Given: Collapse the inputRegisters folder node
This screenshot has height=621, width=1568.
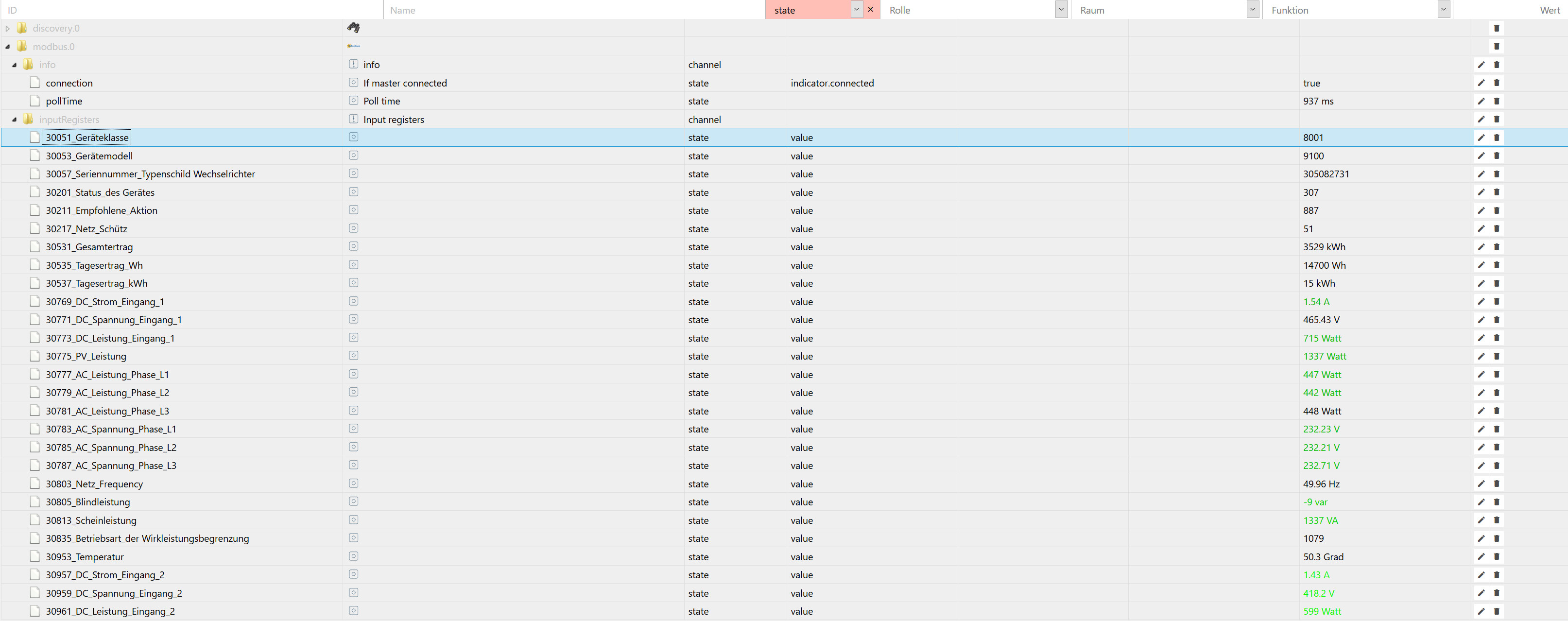Looking at the screenshot, I should [x=14, y=120].
